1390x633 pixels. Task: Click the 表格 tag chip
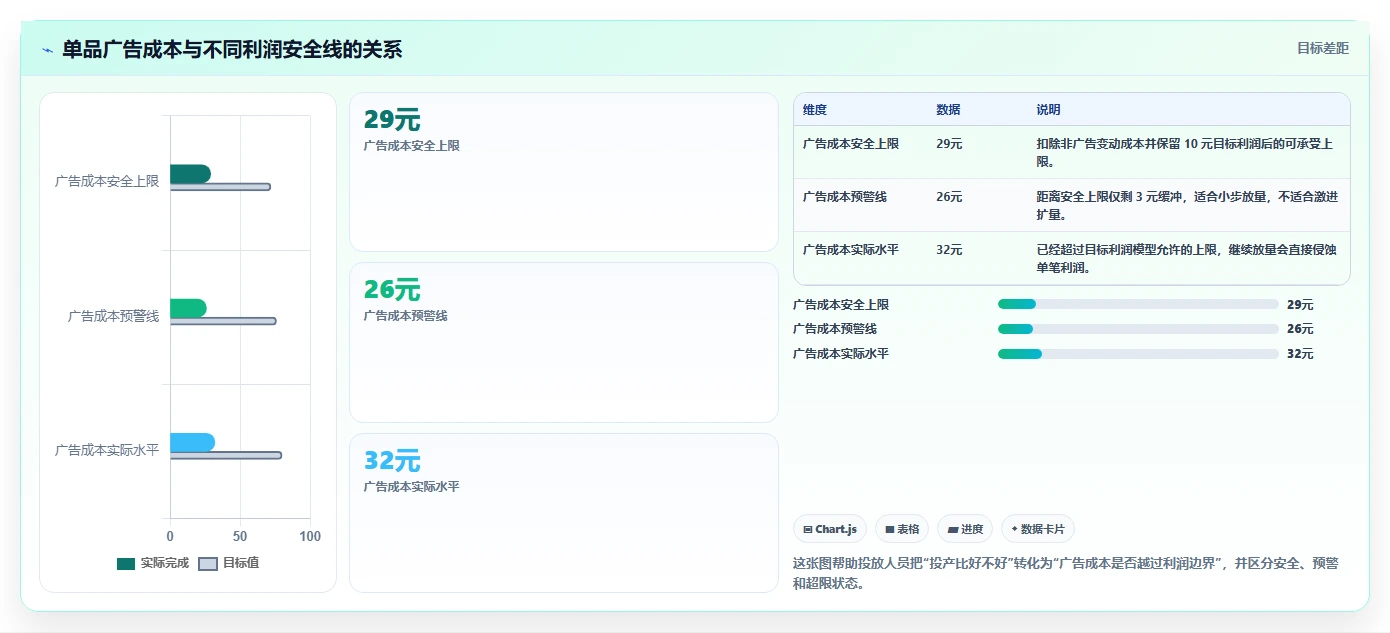point(902,529)
